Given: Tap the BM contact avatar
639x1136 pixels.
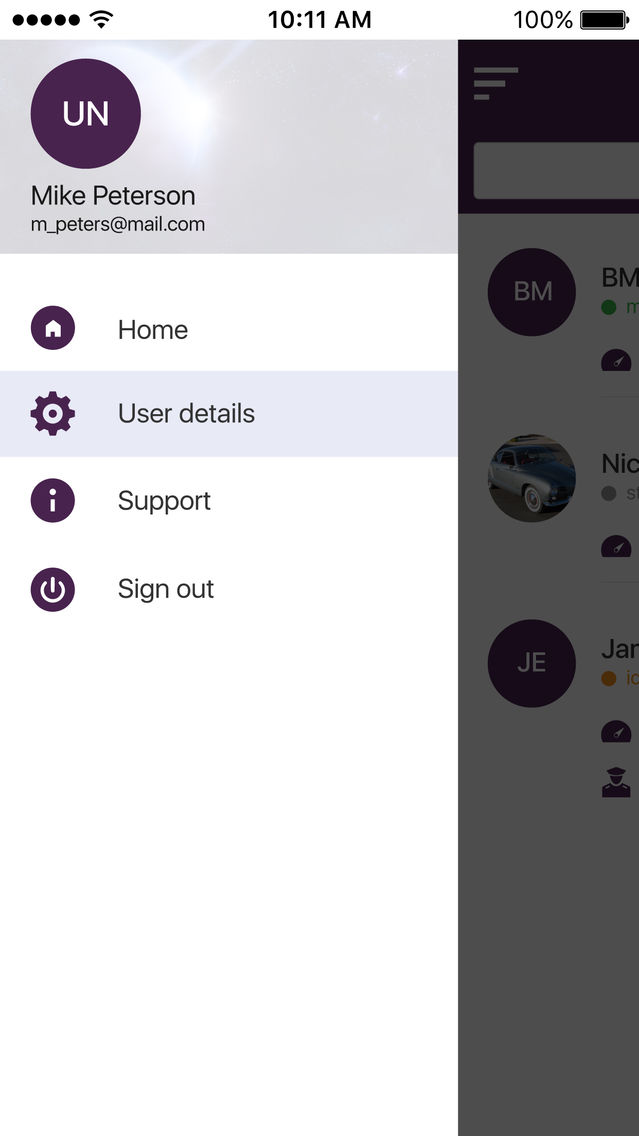Looking at the screenshot, I should click(x=532, y=292).
